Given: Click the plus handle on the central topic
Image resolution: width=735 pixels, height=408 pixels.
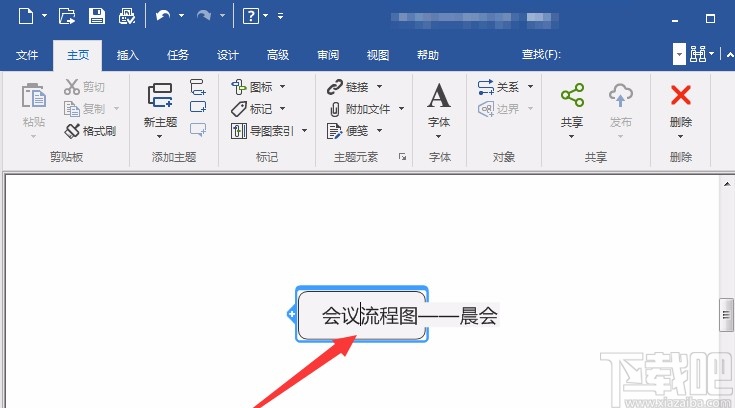Looking at the screenshot, I should click(292, 314).
